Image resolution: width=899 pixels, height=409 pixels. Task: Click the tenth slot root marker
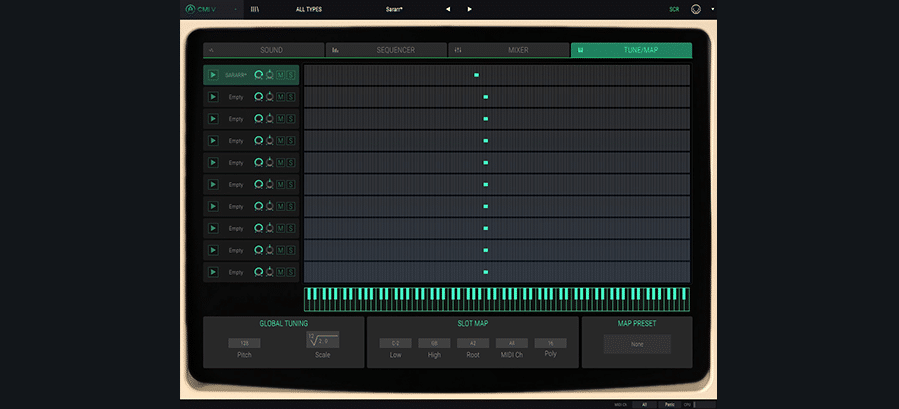tap(486, 272)
